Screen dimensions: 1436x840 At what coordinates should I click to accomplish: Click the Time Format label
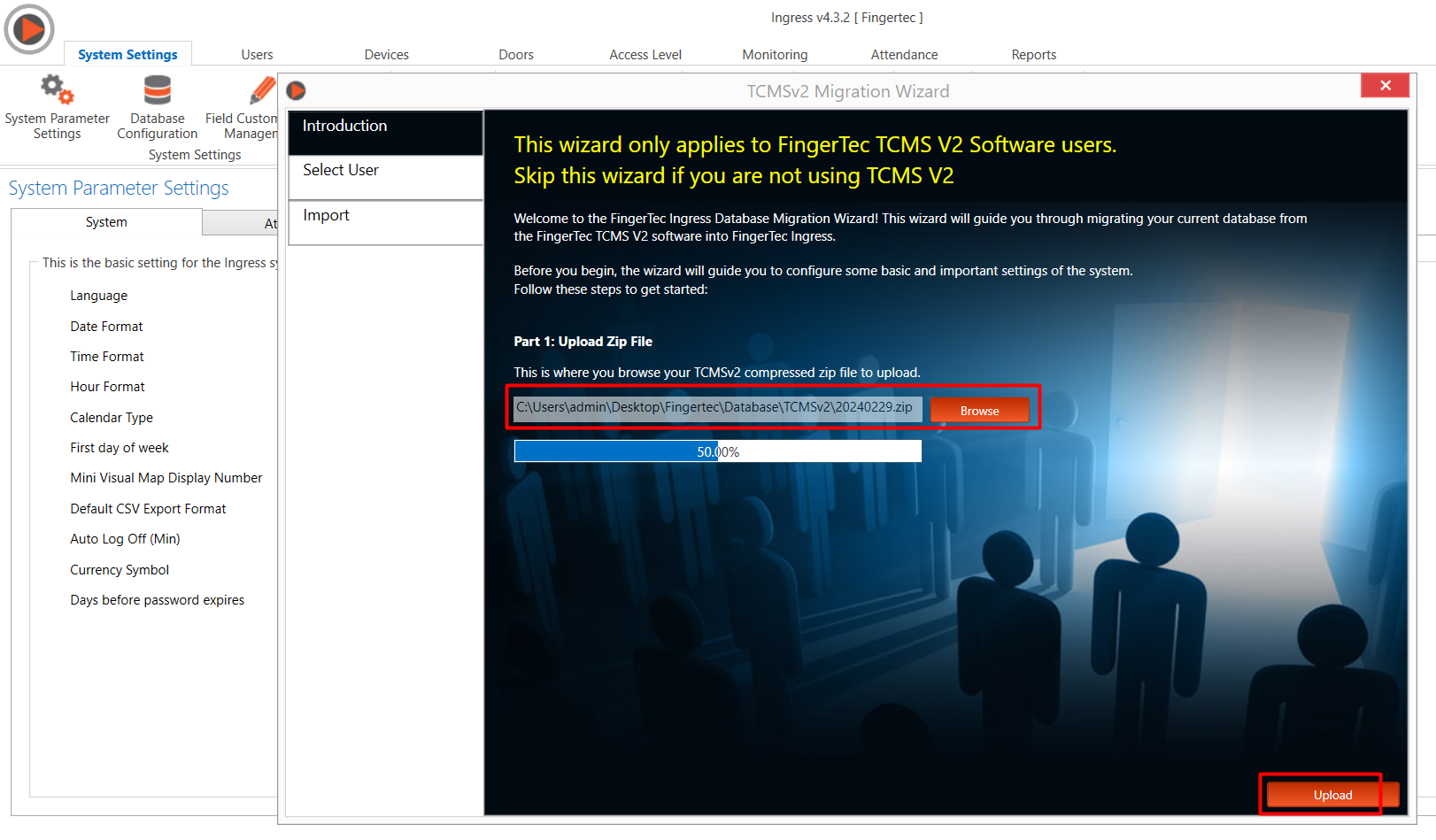pos(107,357)
